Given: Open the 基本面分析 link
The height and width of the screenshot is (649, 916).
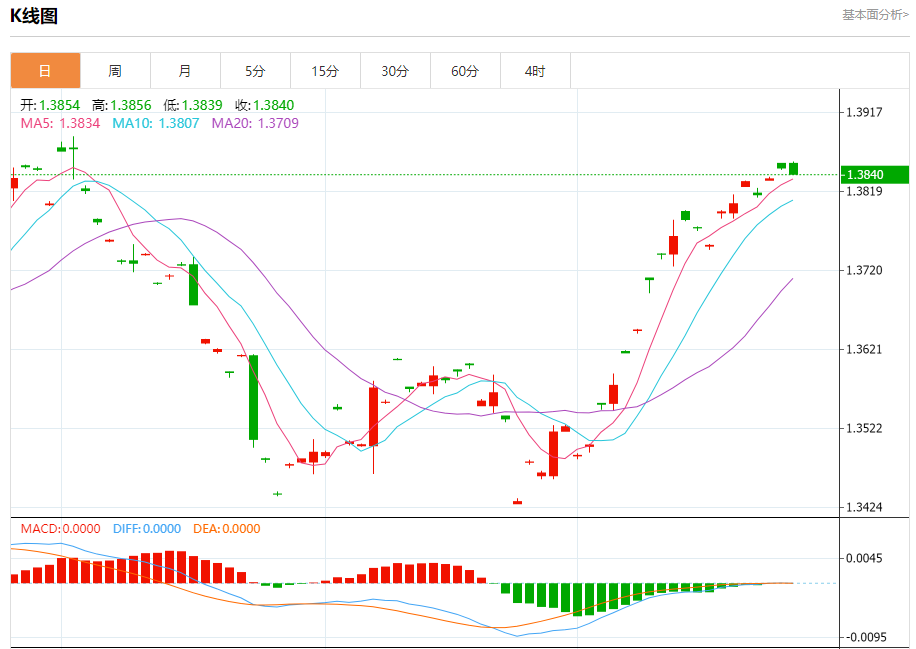Looking at the screenshot, I should click(875, 15).
